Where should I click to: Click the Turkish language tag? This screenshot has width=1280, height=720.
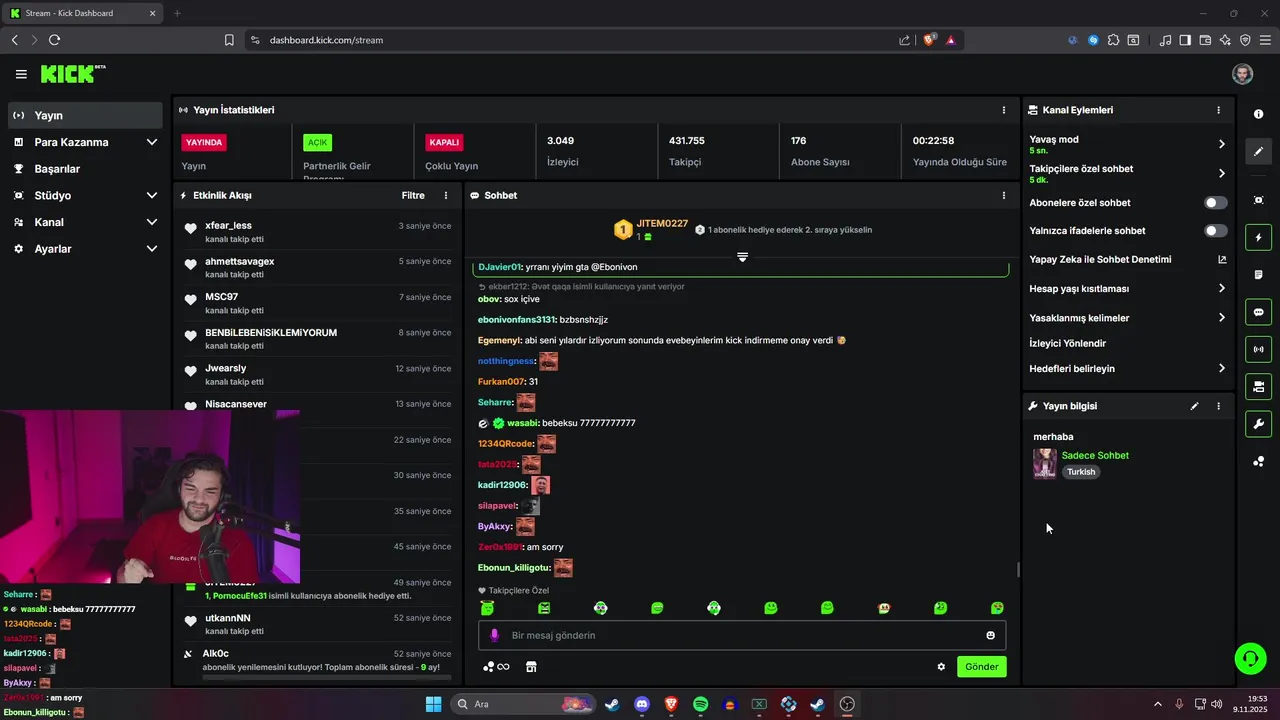1080,472
